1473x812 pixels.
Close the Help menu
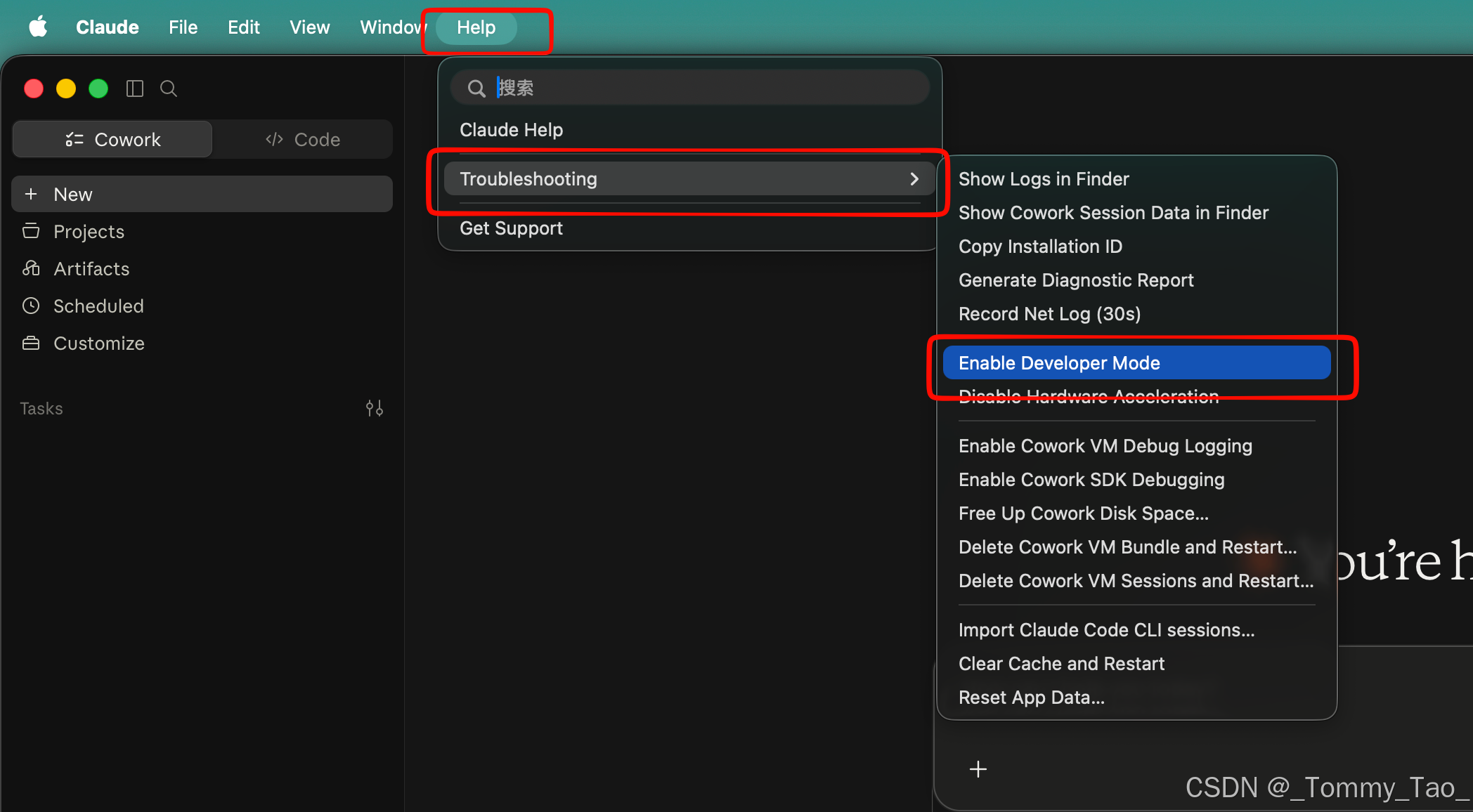[476, 27]
